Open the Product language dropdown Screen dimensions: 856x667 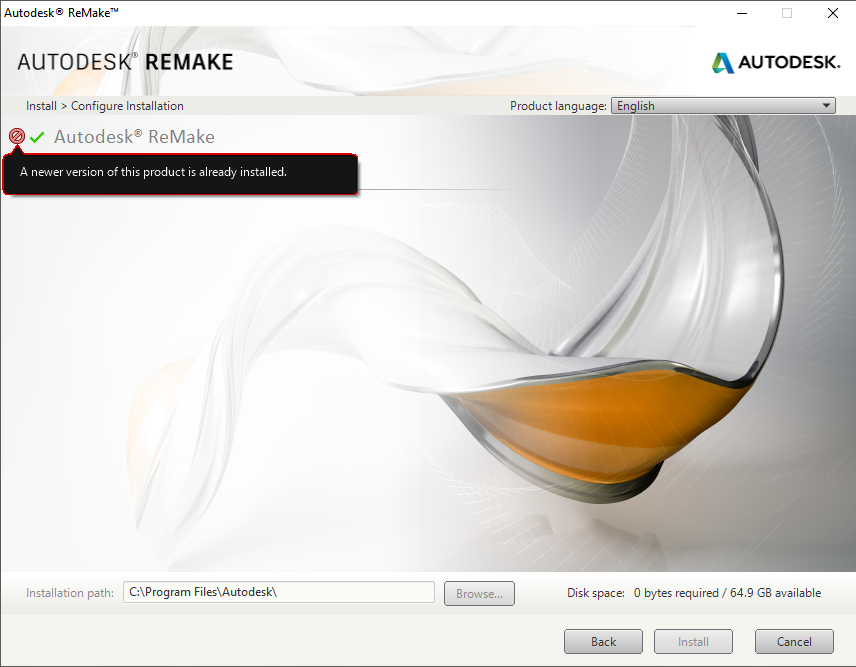(723, 105)
